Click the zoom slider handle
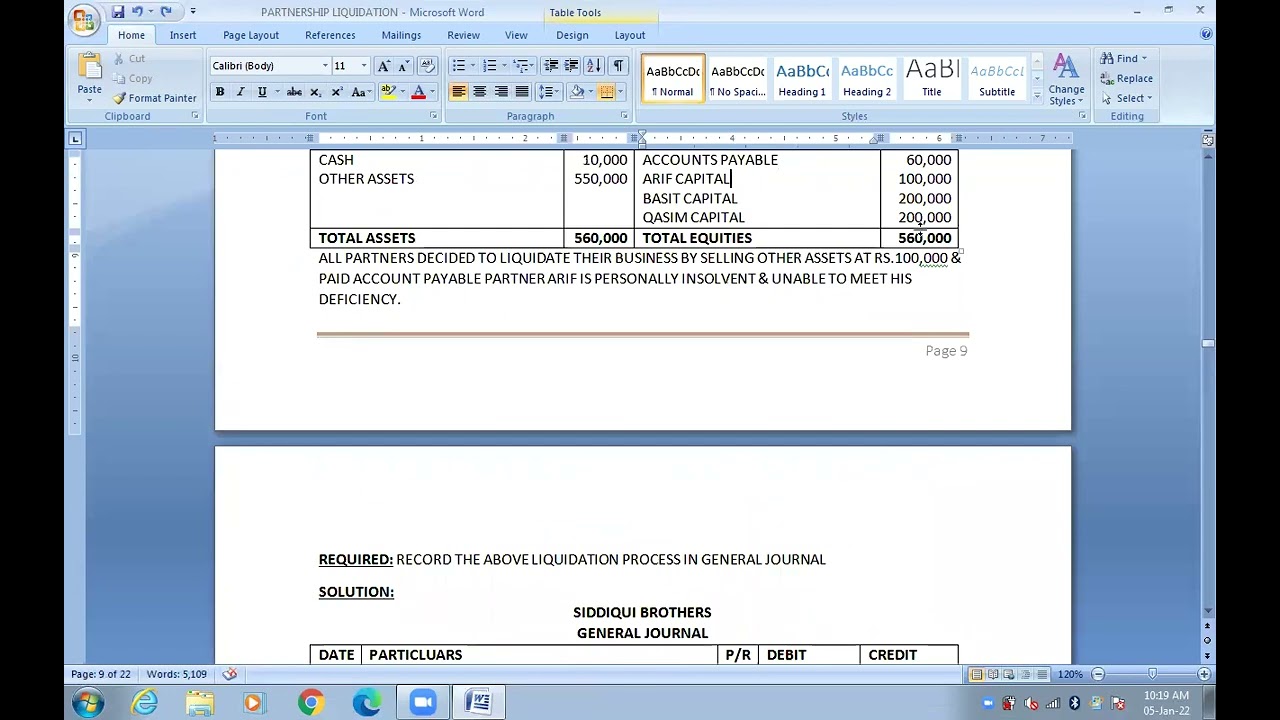 [1152, 674]
